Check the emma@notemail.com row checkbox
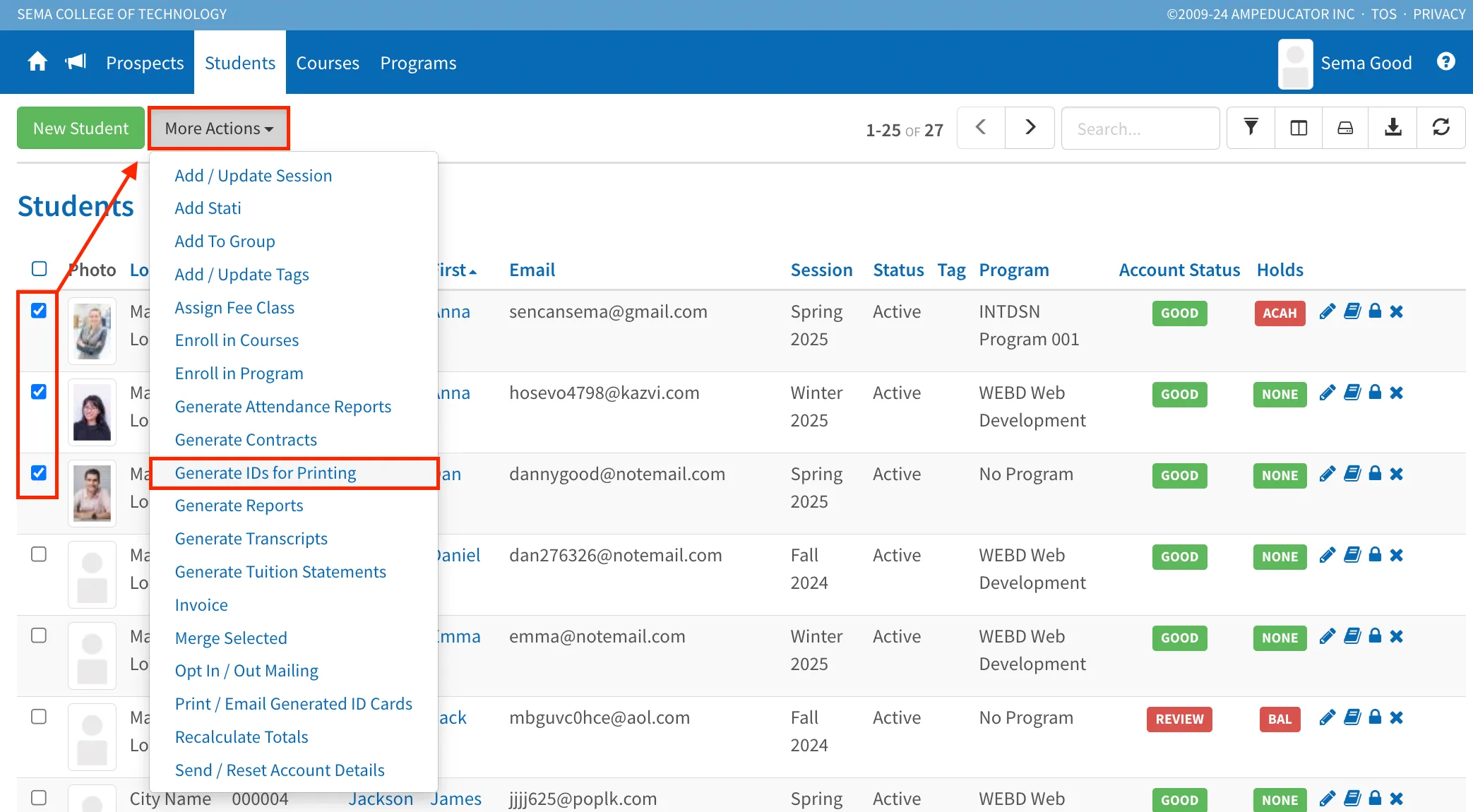Screen dimensions: 1473x812 [x=39, y=635]
